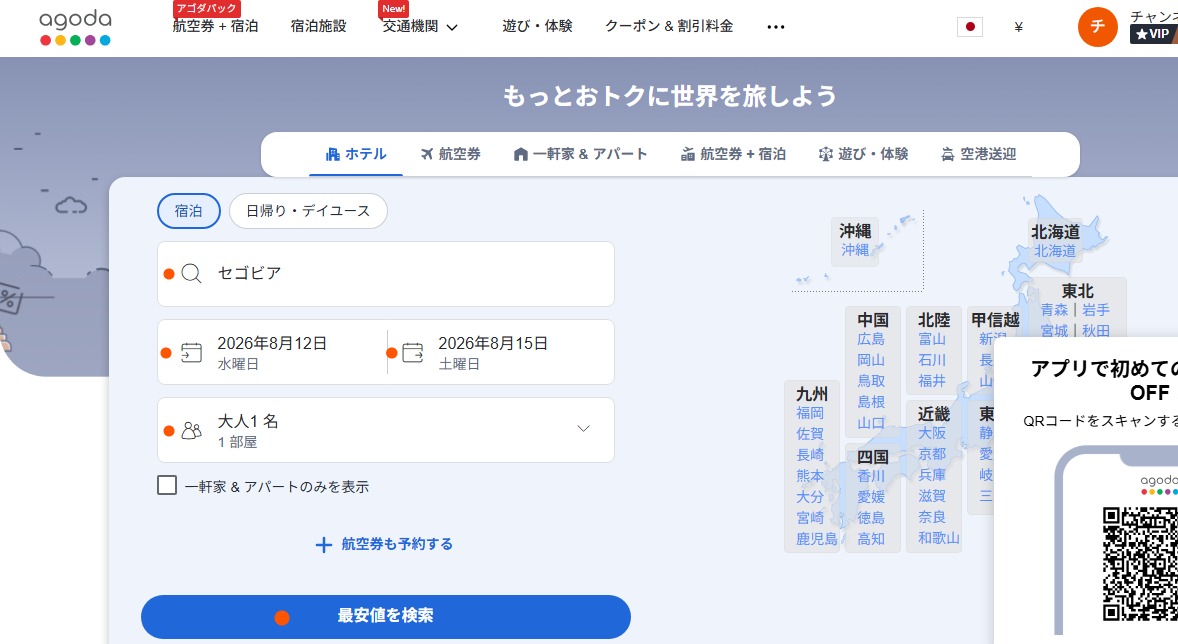The height and width of the screenshot is (644, 1178).
Task: Select 高知 prefecture link
Action: (871, 539)
